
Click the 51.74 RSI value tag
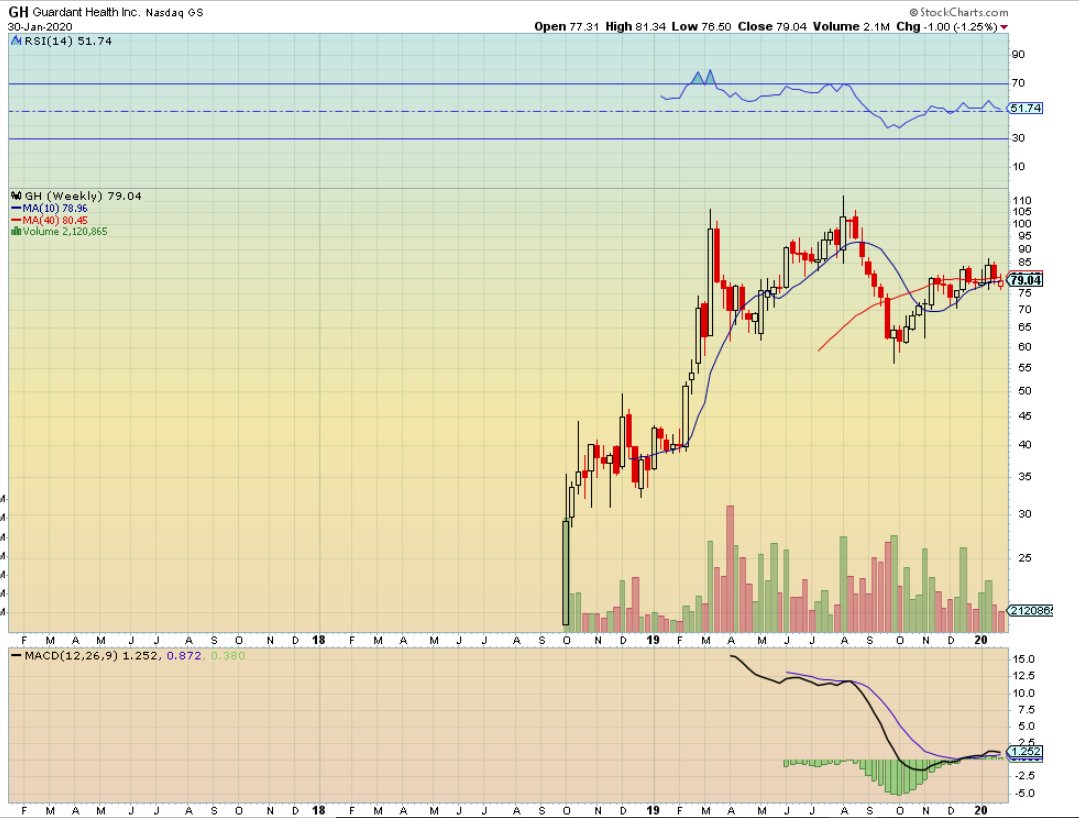pyautogui.click(x=1025, y=108)
